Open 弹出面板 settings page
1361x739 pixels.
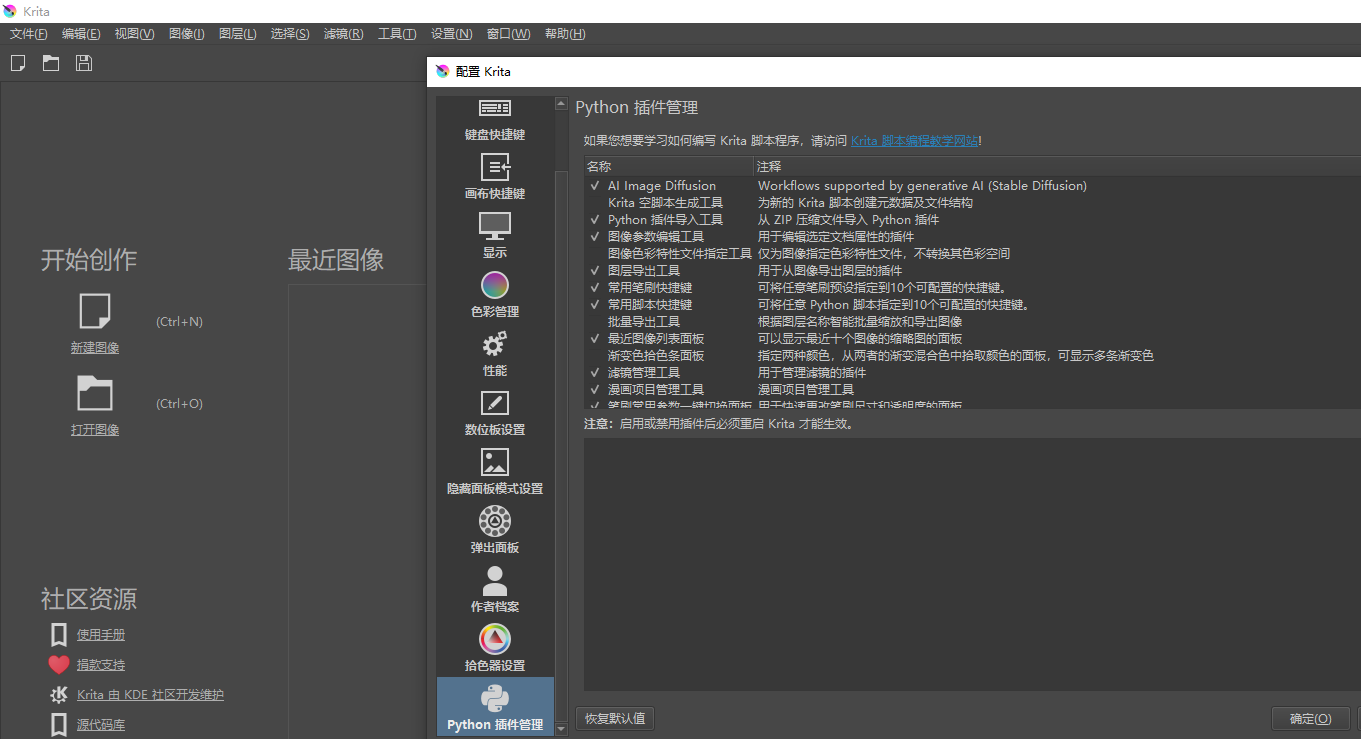(x=495, y=532)
